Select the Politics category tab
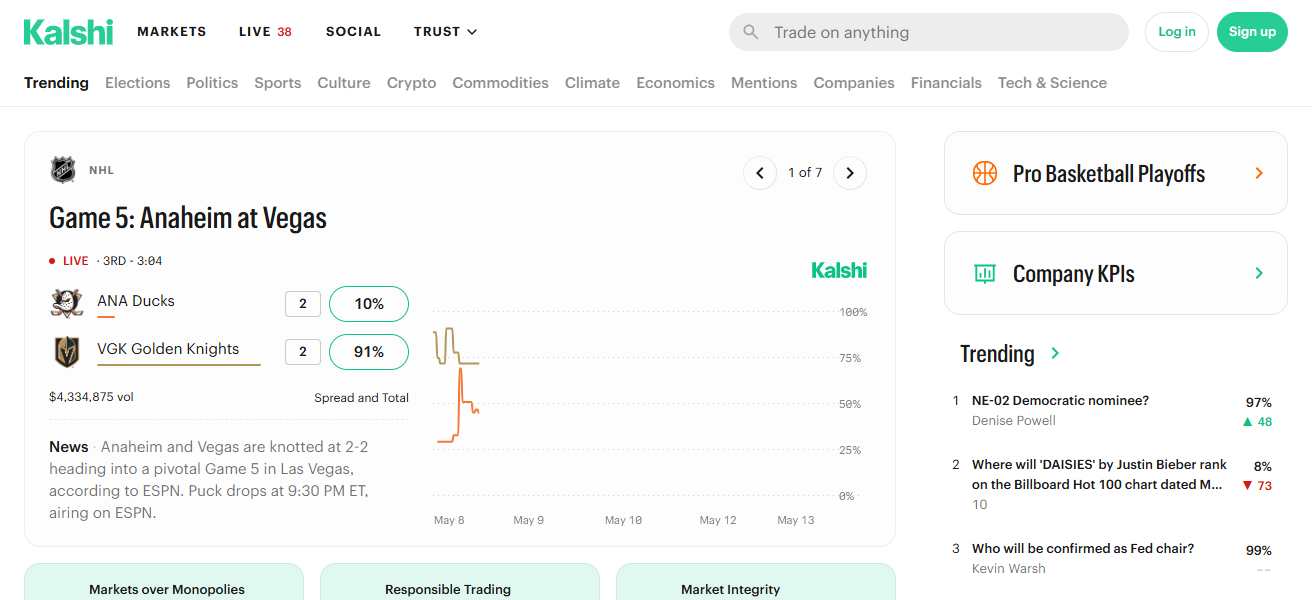Viewport: 1312px width, 600px height. pyautogui.click(x=212, y=83)
